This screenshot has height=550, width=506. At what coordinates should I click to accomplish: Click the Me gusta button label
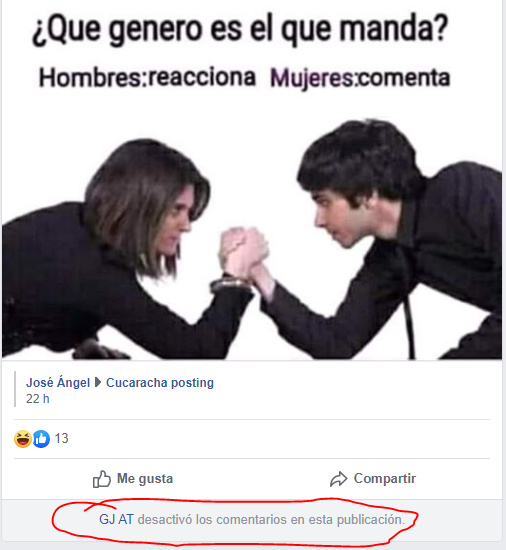coord(145,478)
